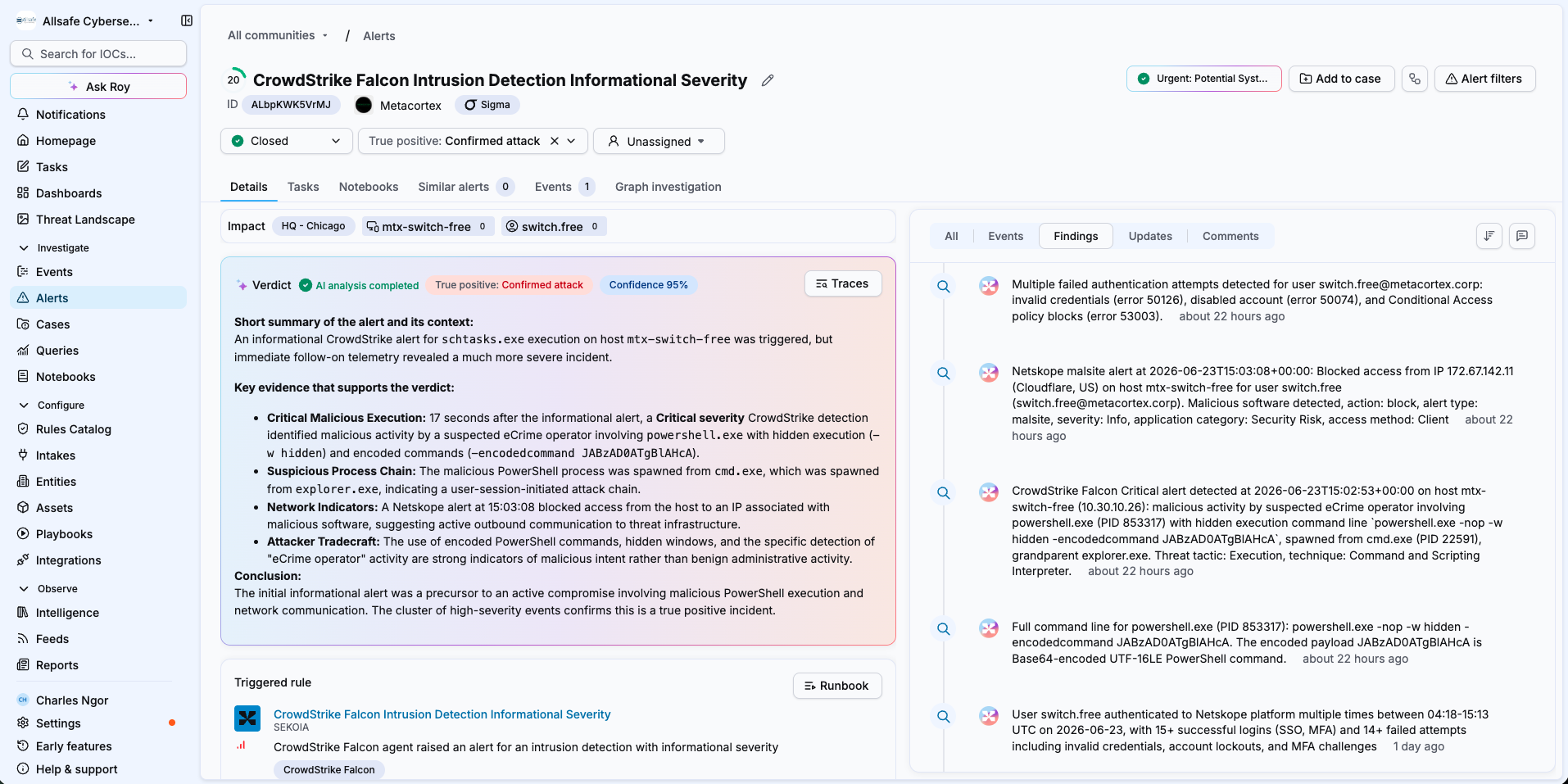The image size is (1568, 784).
Task: Click the Alerts breadcrumb link
Action: coord(379,36)
